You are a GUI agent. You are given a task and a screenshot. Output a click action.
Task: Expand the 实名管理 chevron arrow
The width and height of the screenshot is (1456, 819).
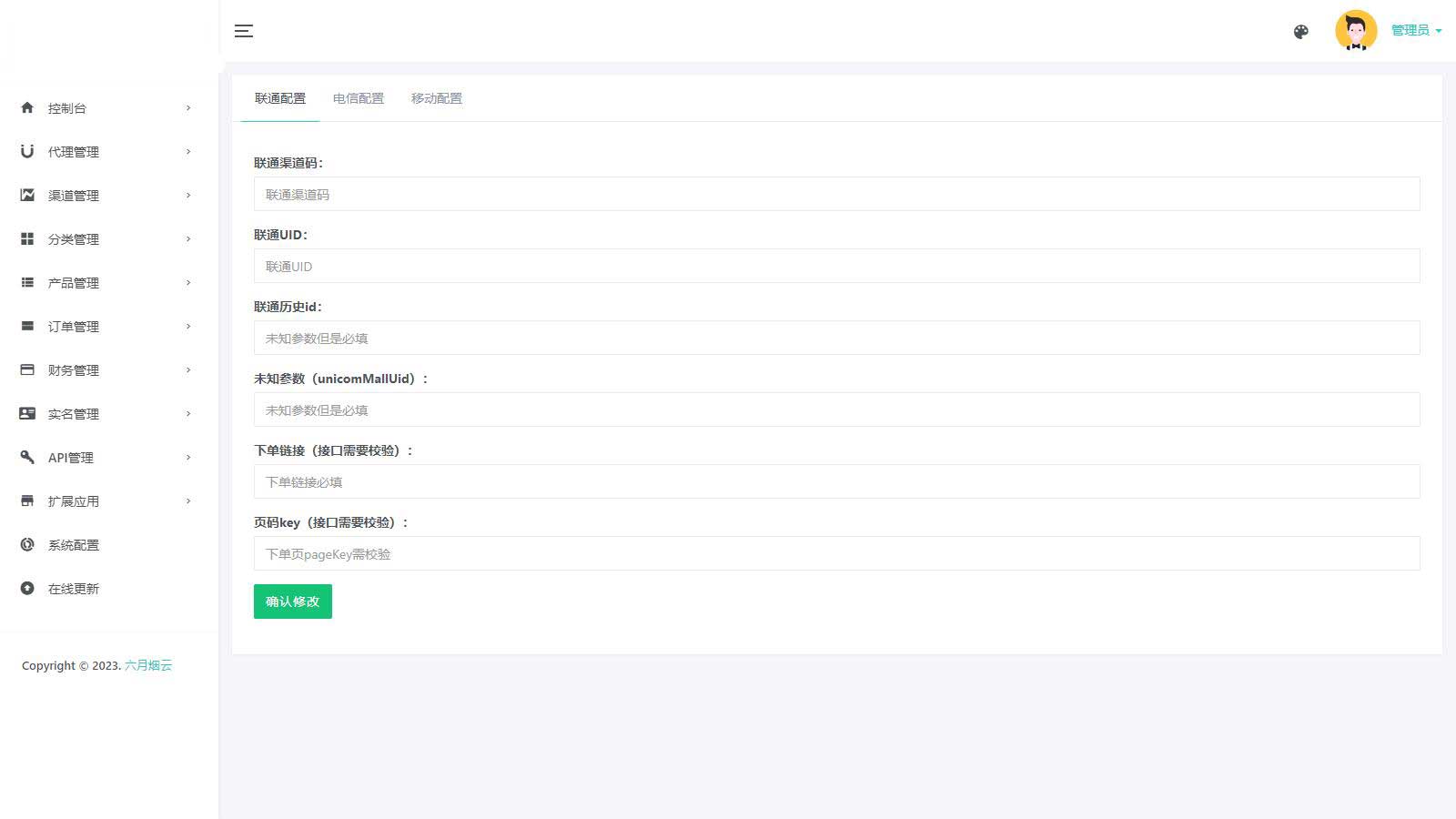click(188, 413)
